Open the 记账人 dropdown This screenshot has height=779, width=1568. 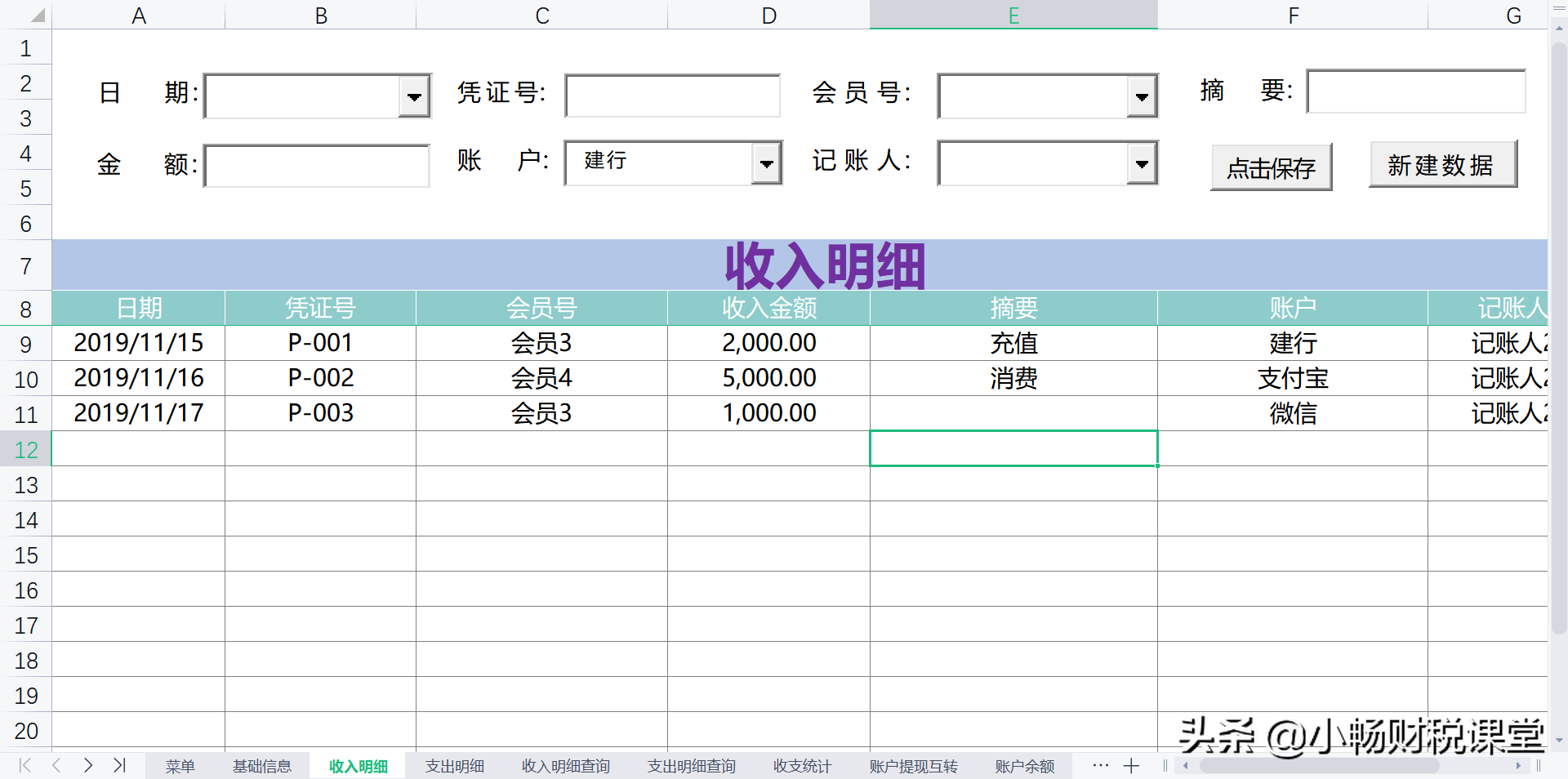1142,162
